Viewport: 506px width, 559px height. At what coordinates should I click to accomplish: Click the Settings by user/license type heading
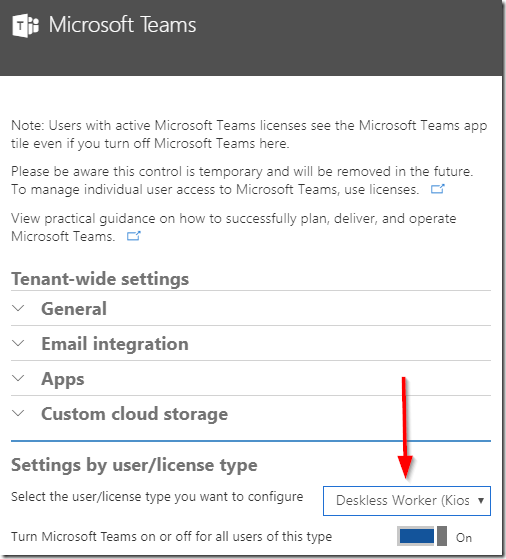click(134, 465)
